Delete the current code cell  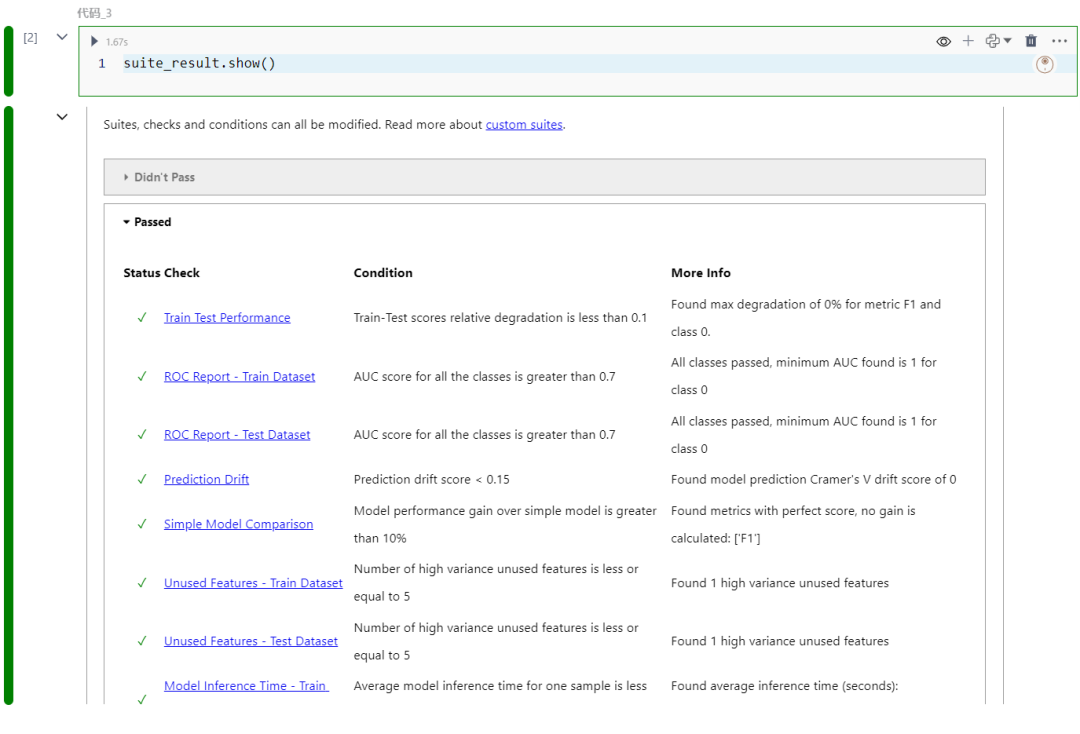[x=1031, y=41]
